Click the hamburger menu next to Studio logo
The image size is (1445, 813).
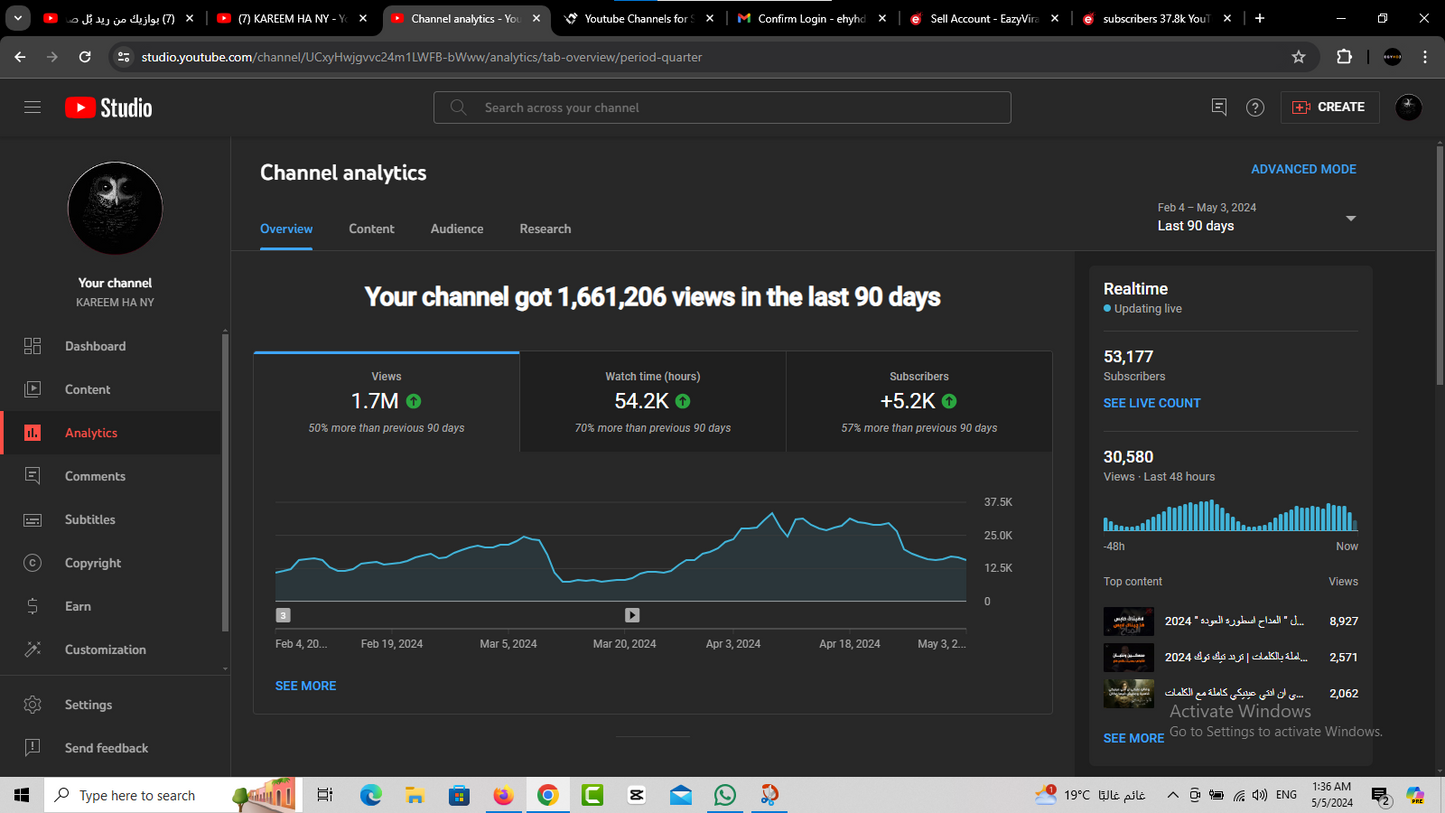point(32,107)
